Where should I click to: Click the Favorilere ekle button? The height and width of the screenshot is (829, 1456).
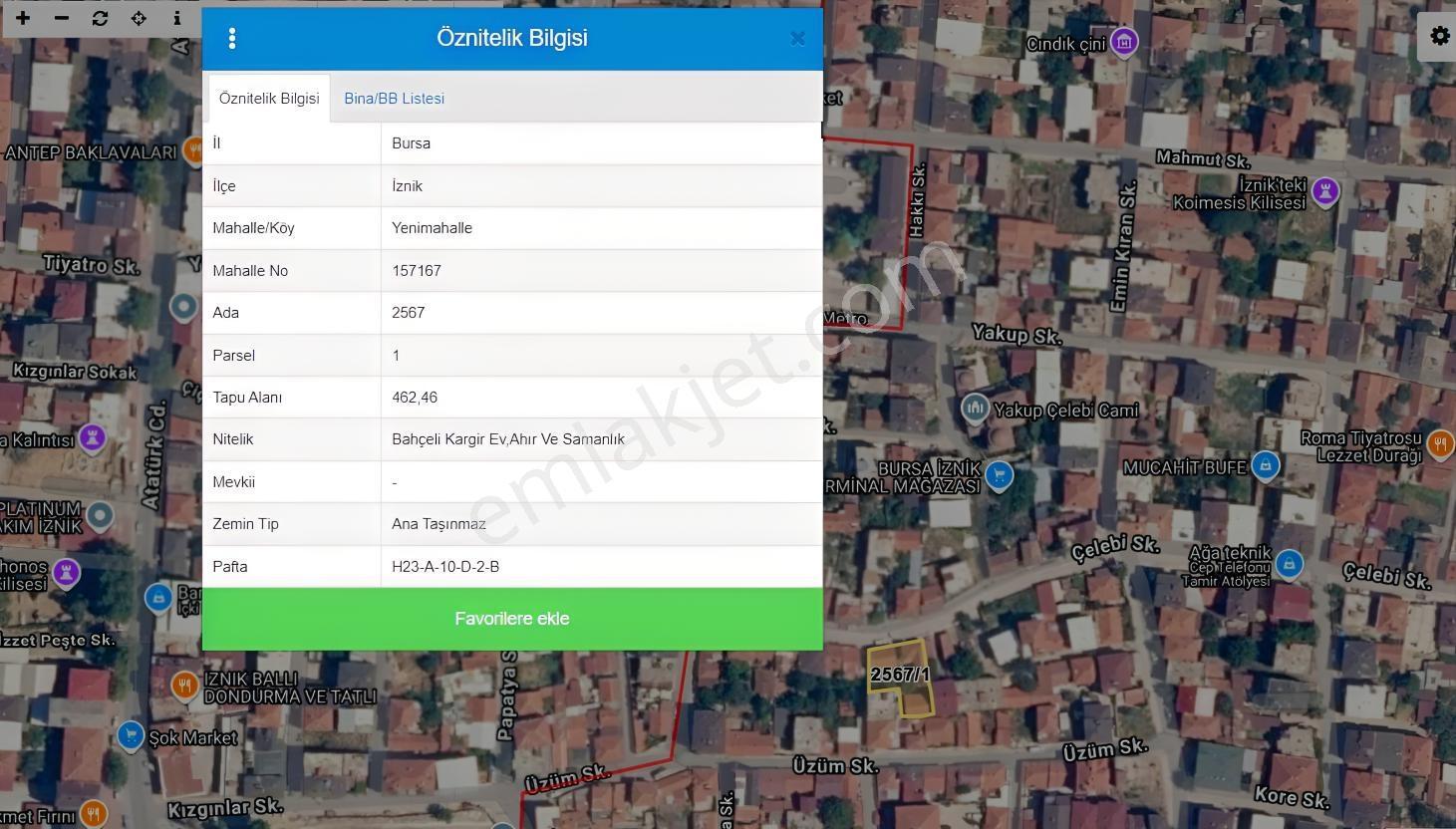pos(512,619)
